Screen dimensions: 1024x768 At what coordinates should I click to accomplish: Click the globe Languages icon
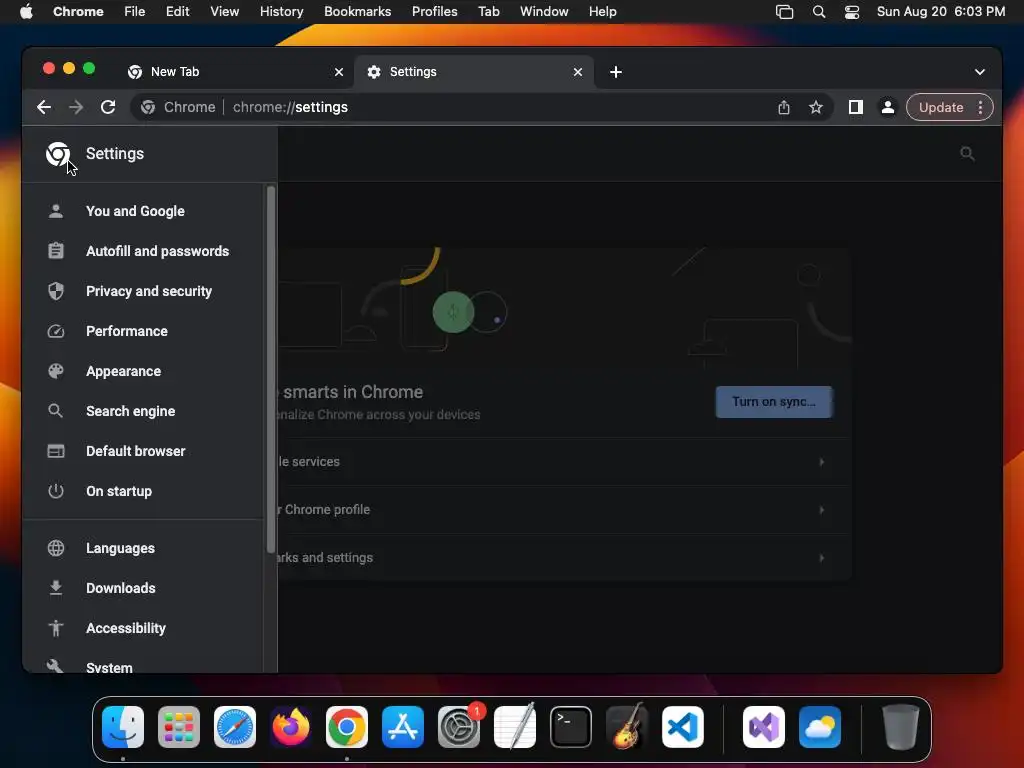pos(56,548)
